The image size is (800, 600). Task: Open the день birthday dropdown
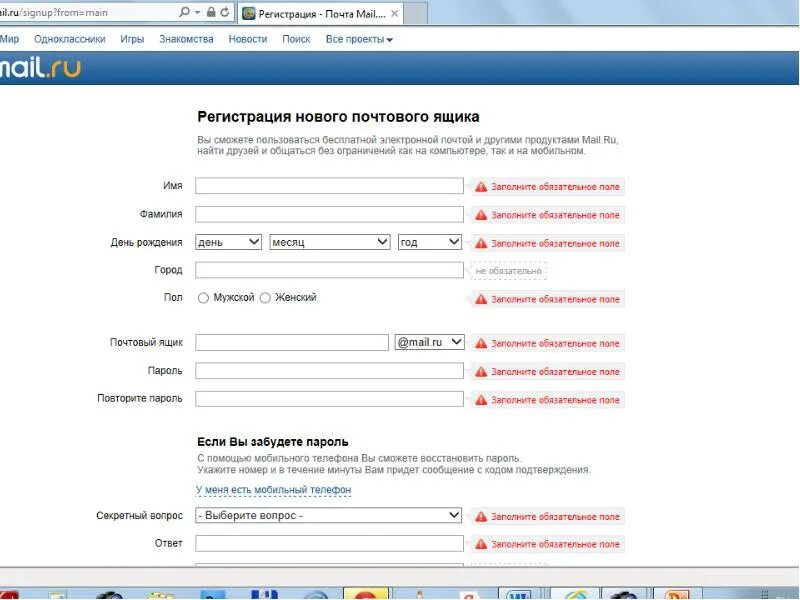[229, 242]
